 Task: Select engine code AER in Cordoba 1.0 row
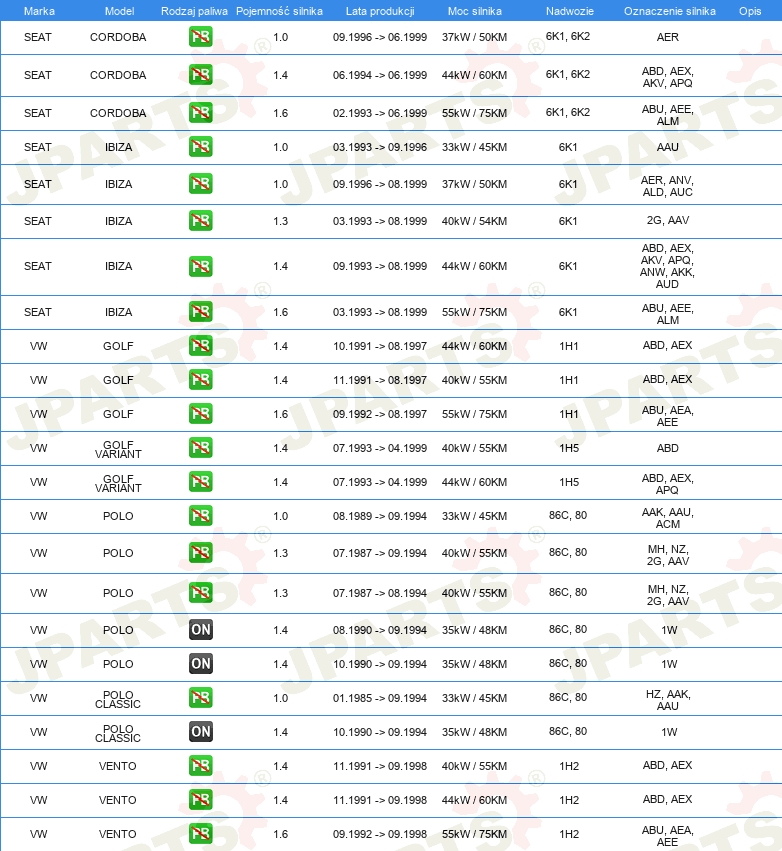(667, 37)
